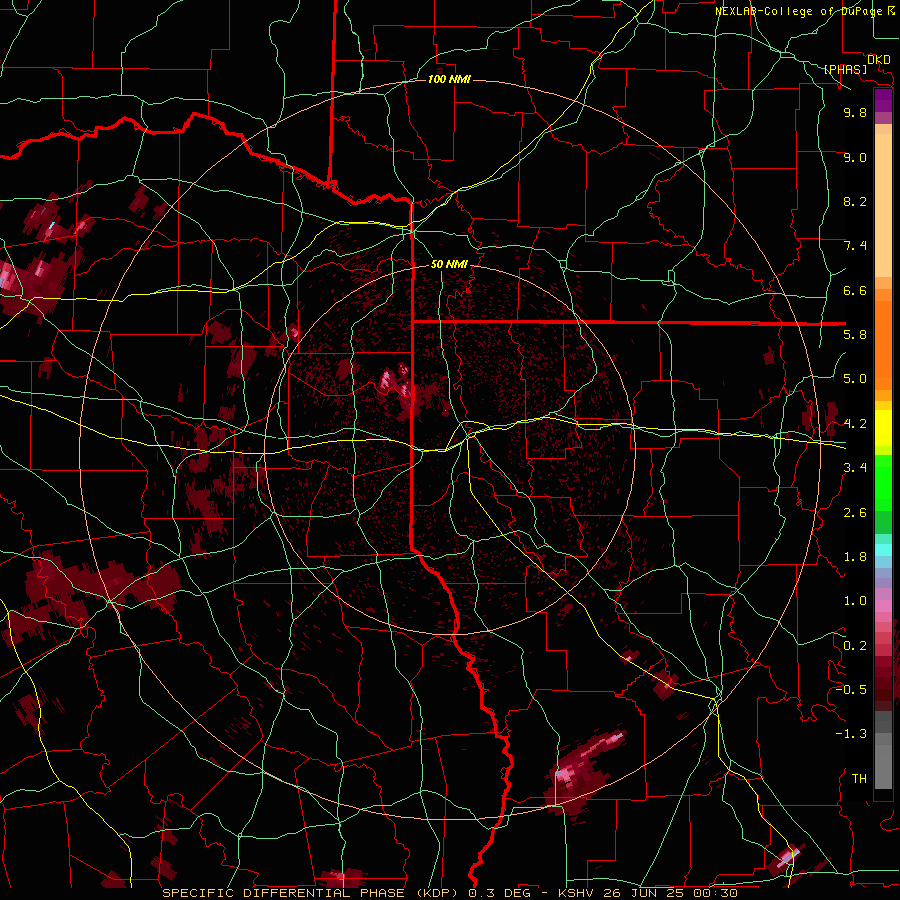Select the 1.0 scale value
The image size is (900, 900).
[855, 601]
